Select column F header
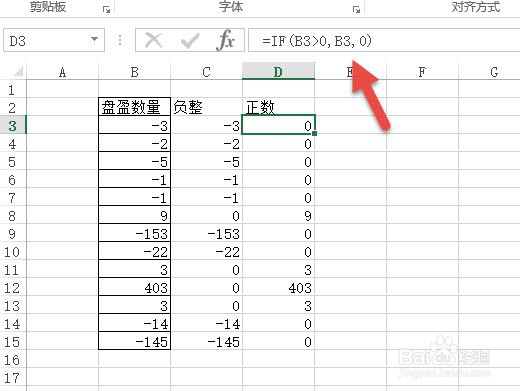520x391 pixels. point(422,72)
